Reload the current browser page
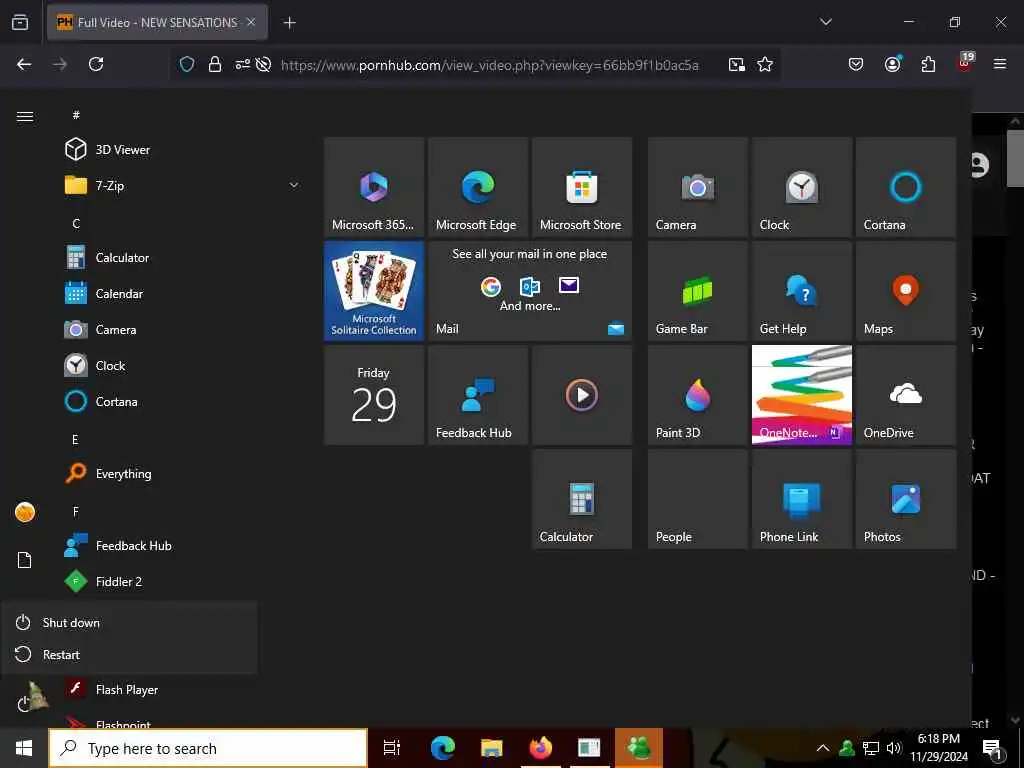This screenshot has width=1024, height=768. [96, 64]
